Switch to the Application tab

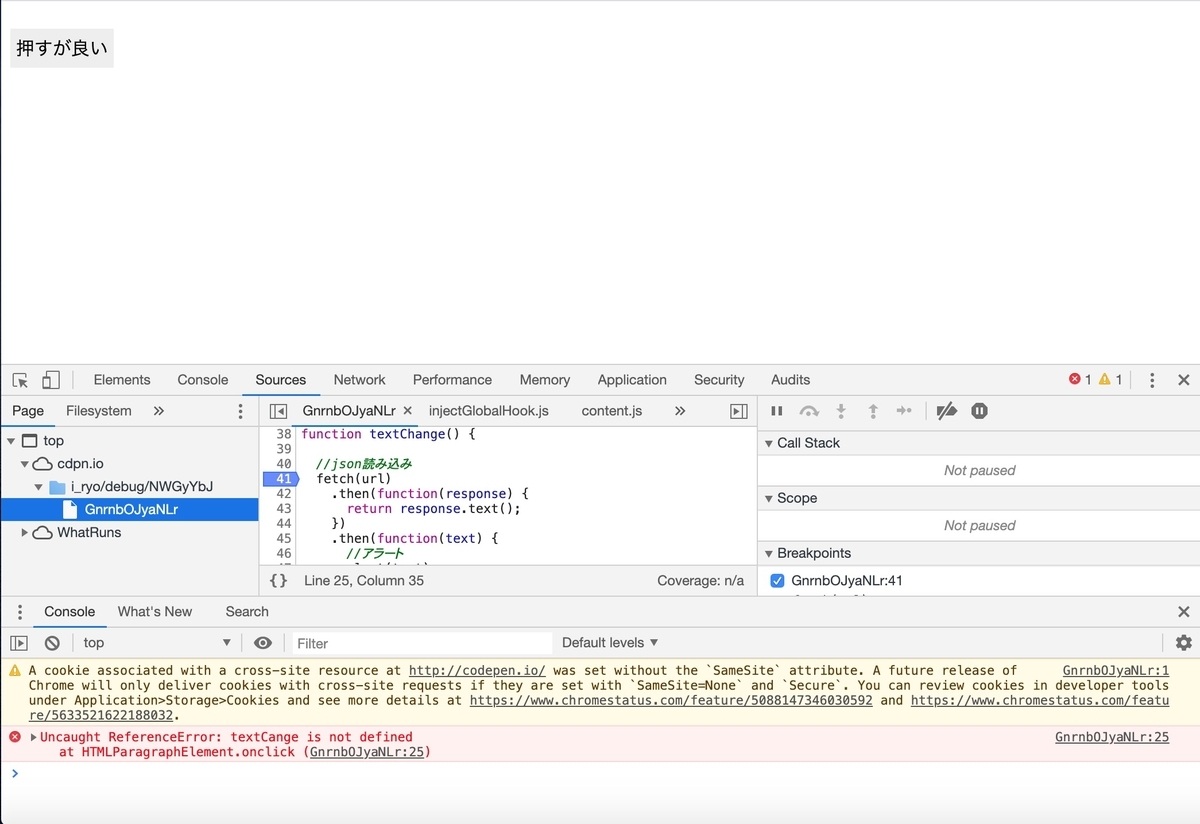pyautogui.click(x=632, y=380)
